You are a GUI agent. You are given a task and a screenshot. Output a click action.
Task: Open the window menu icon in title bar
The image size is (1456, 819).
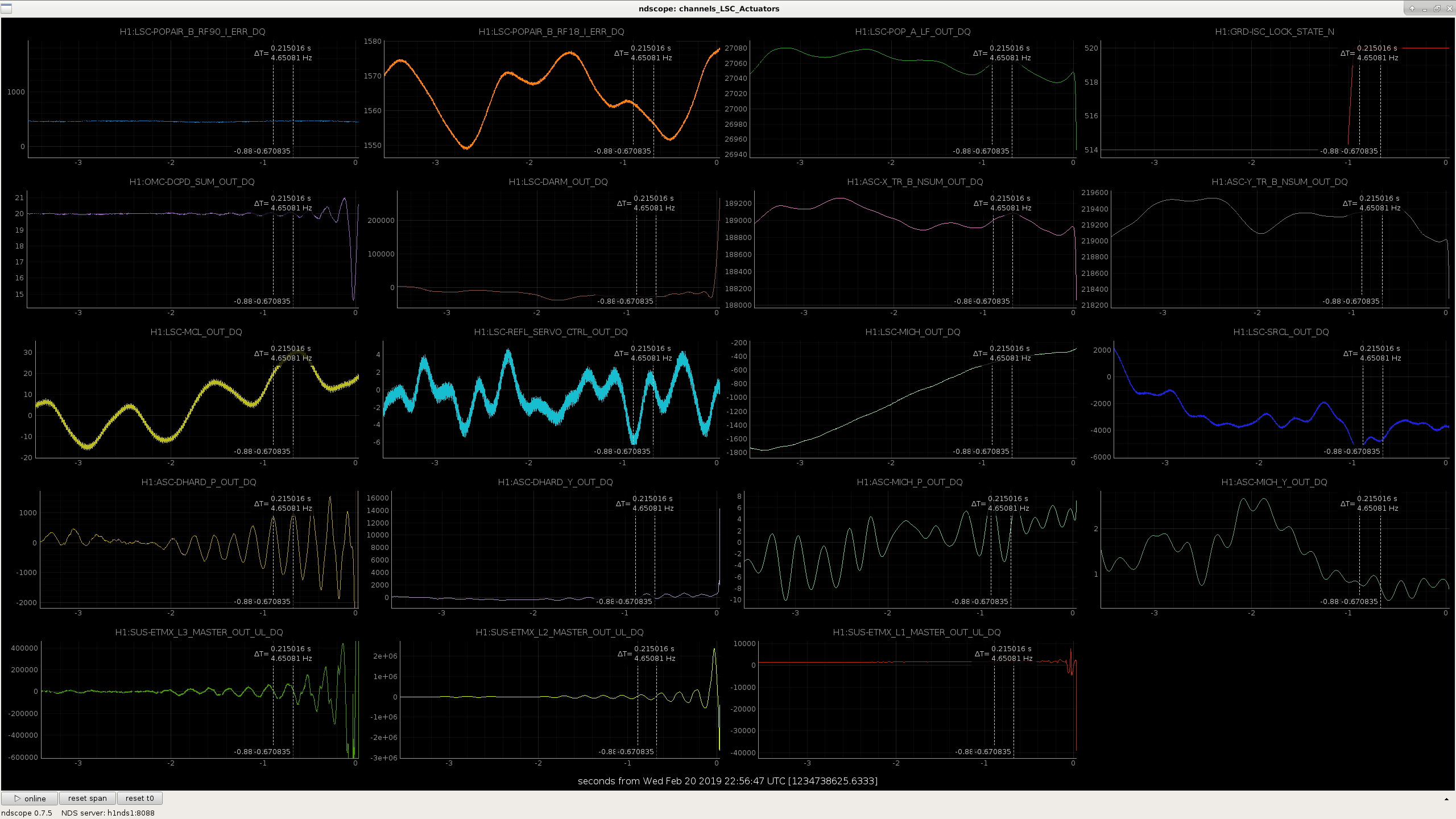click(x=6, y=9)
